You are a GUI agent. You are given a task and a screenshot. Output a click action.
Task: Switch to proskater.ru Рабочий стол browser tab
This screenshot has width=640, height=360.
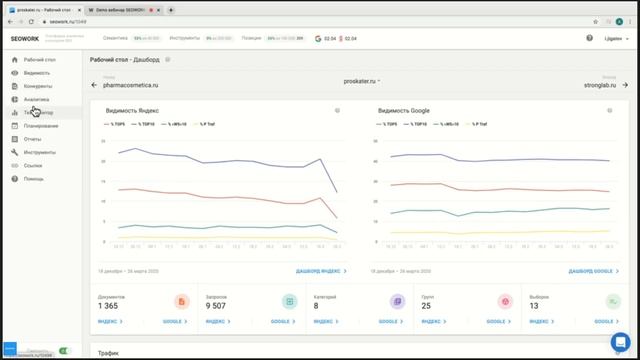pyautogui.click(x=44, y=10)
